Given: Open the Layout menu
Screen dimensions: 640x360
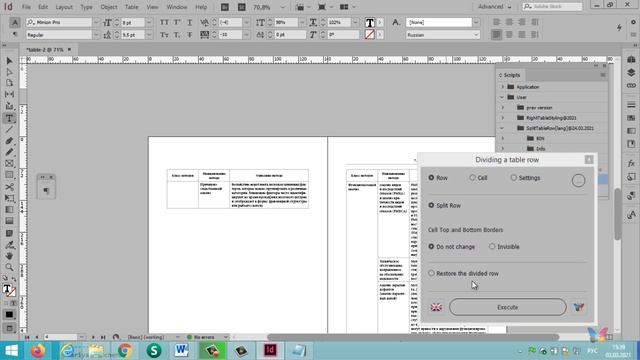Looking at the screenshot, I should (64, 7).
